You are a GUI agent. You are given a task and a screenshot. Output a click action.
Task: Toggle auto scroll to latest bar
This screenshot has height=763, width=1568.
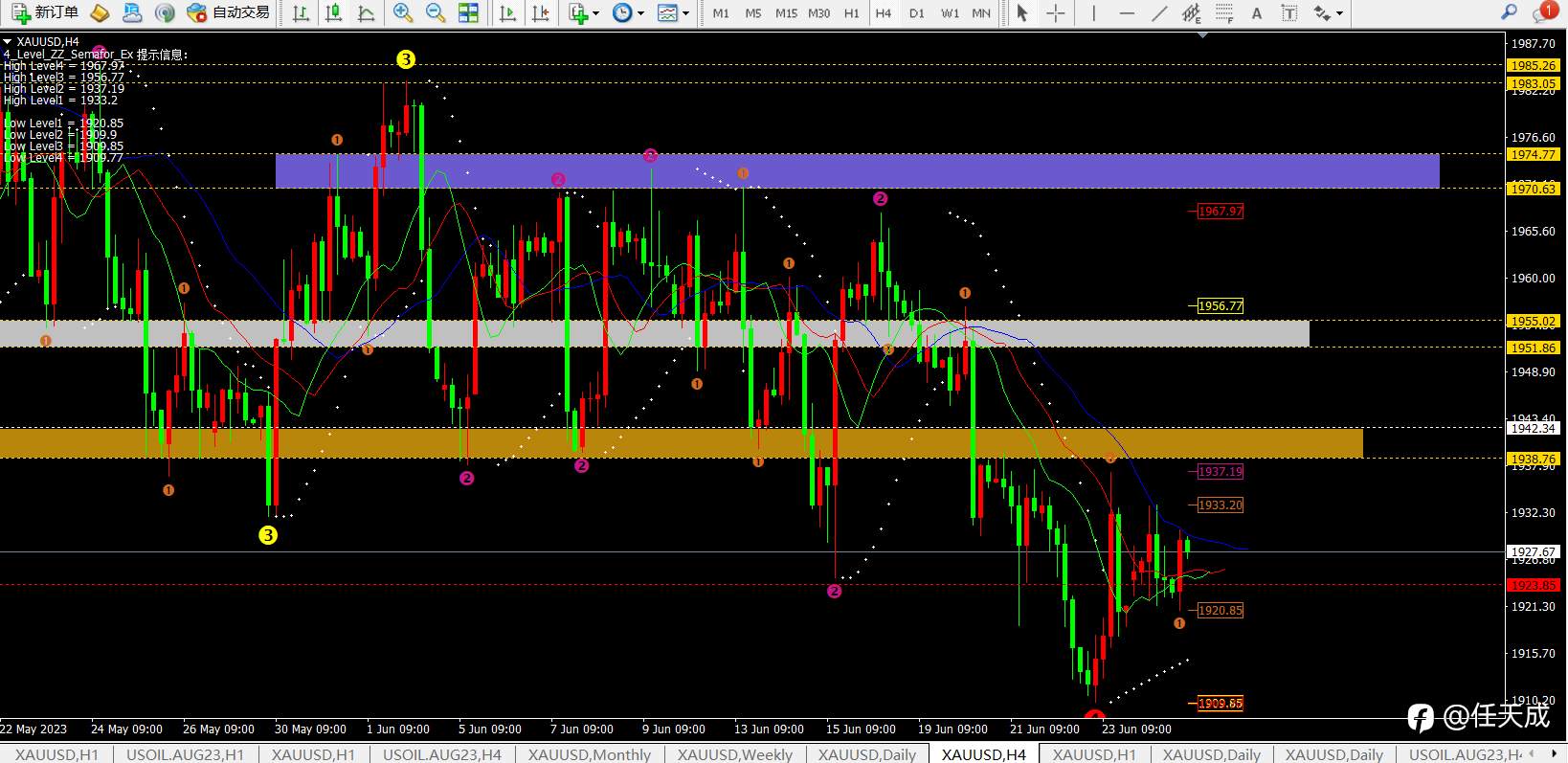(x=508, y=12)
